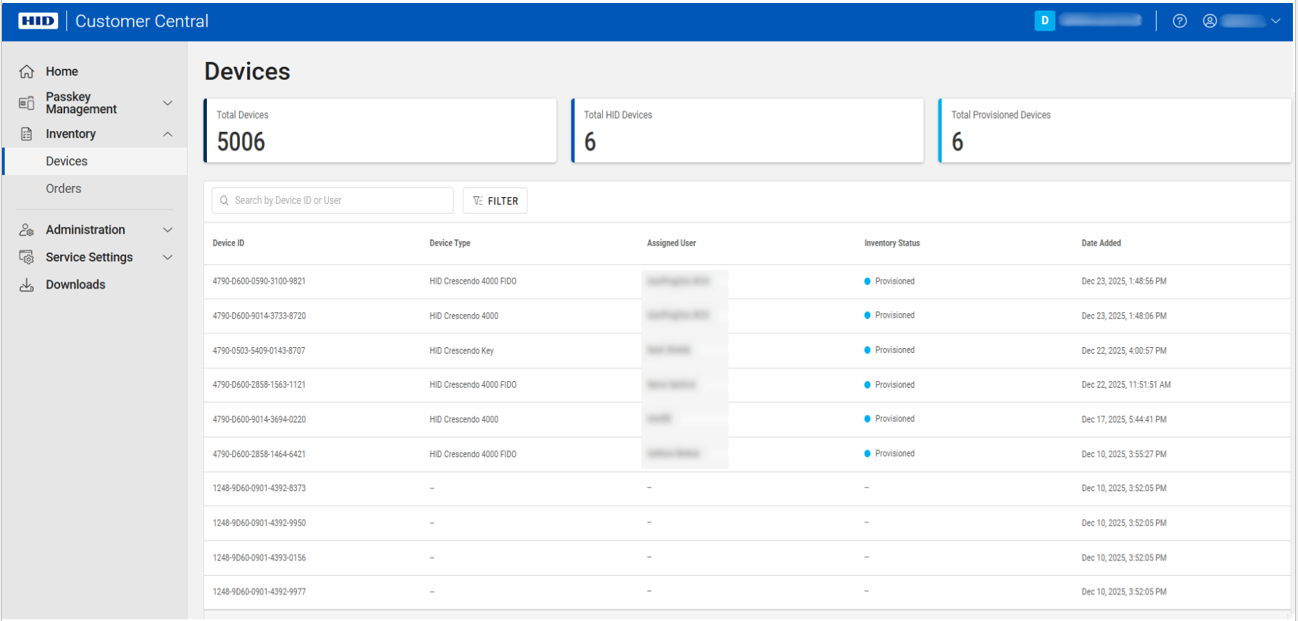Click the Downloads tray icon
Screen dimensions: 1298x621
coord(27,285)
